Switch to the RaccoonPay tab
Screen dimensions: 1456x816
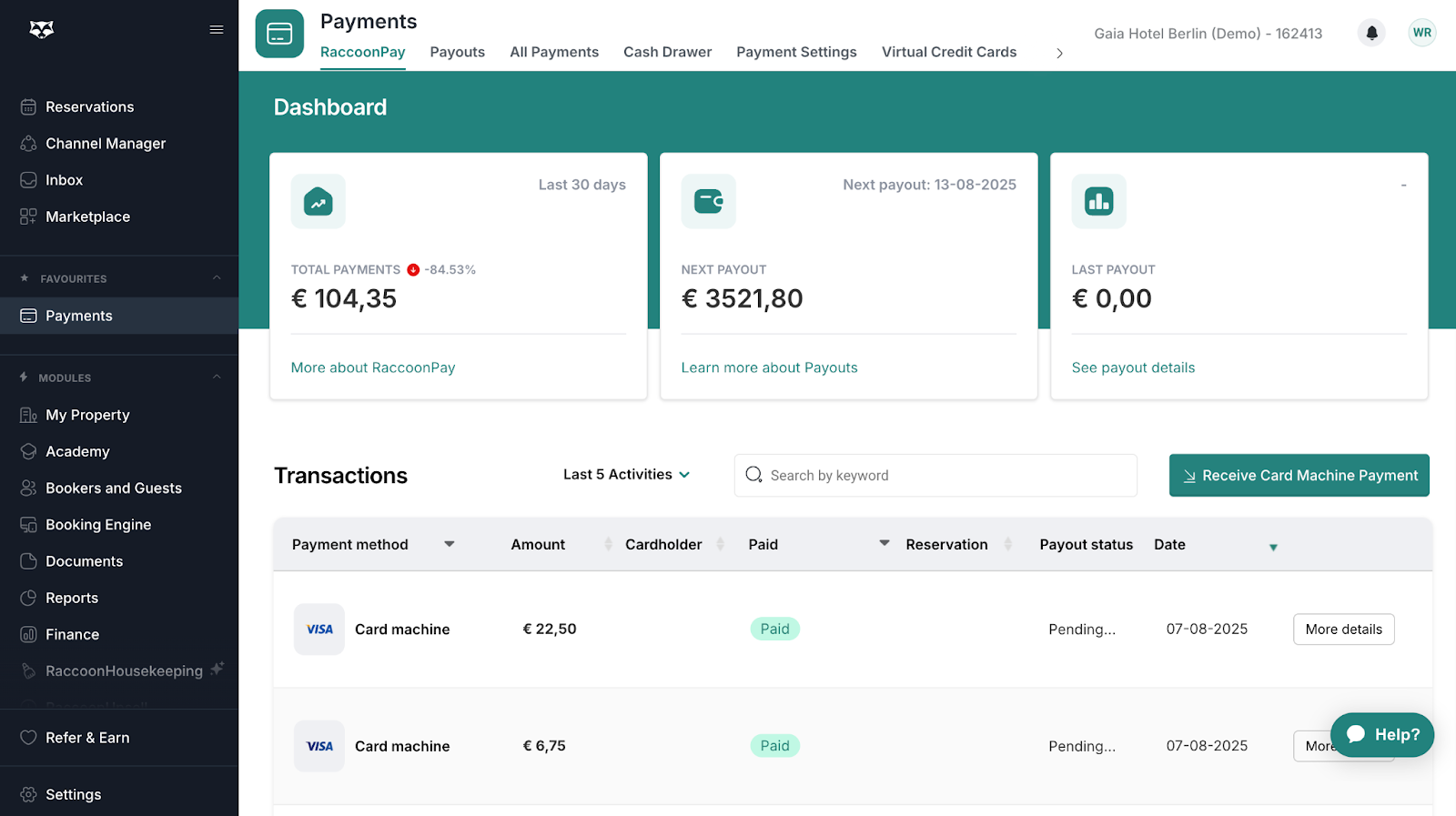click(363, 52)
